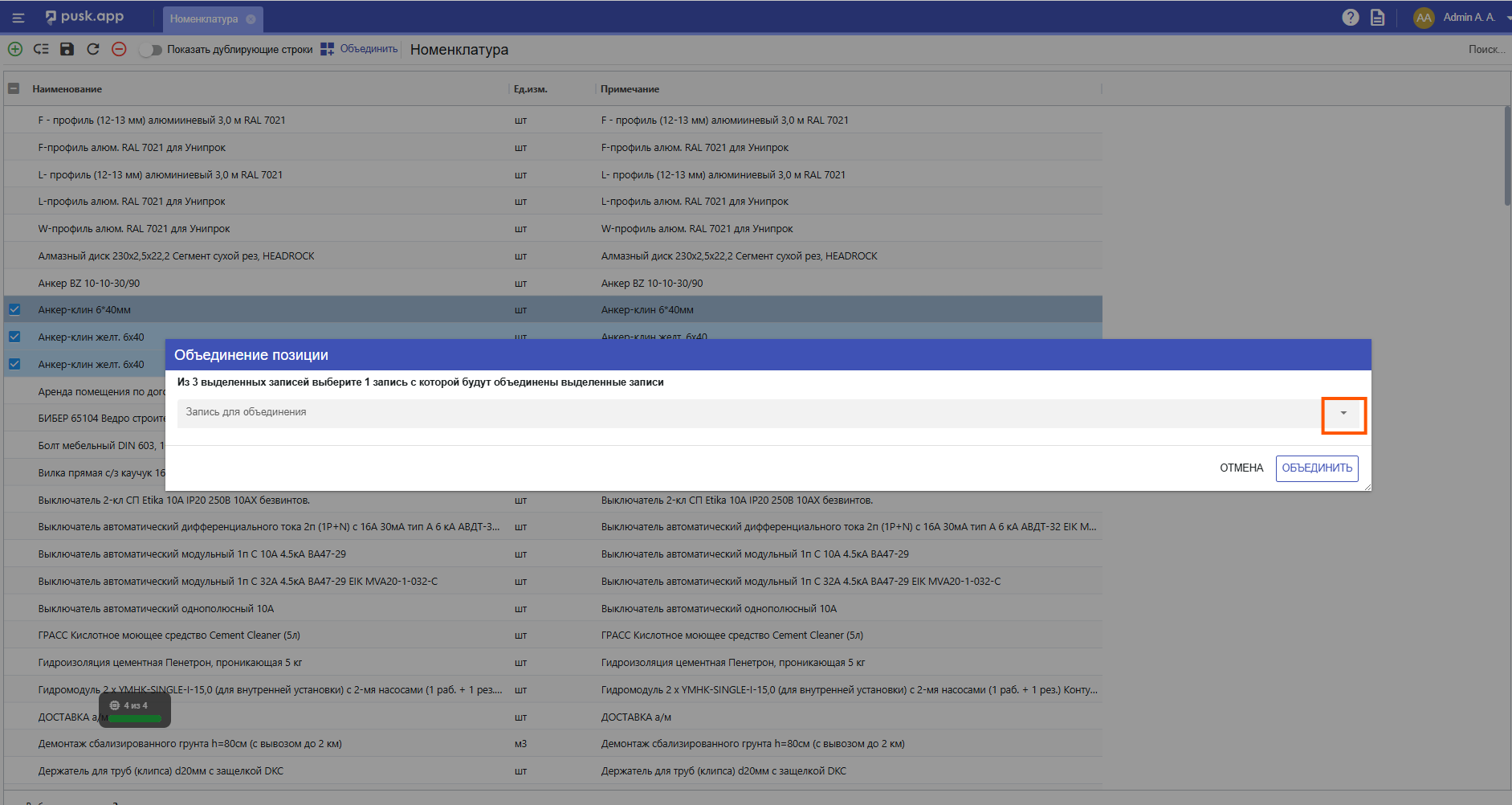The width and height of the screenshot is (1512, 805).
Task: Open the document icon in top bar
Action: 1378,18
